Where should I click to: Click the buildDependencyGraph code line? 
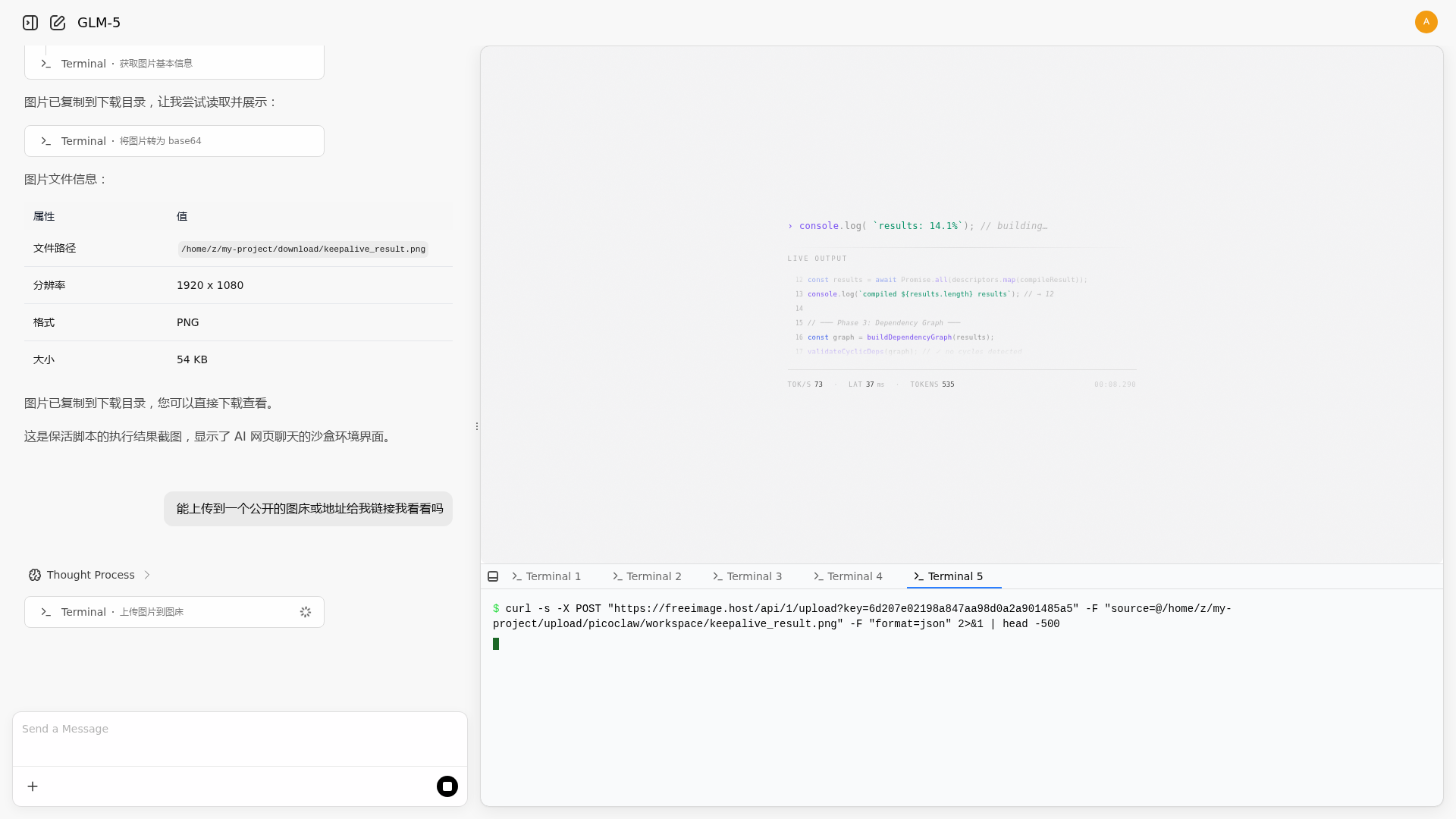(900, 337)
